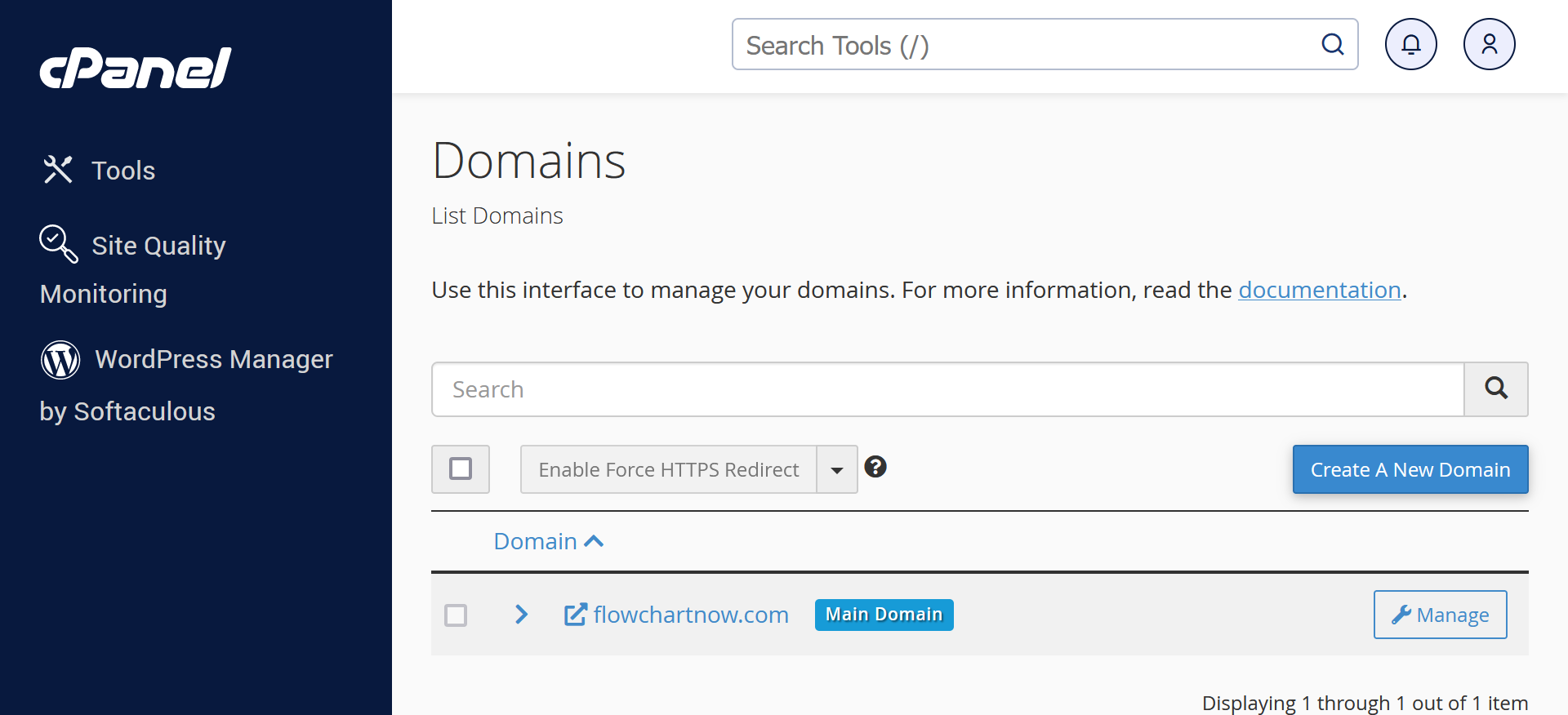Viewport: 1568px width, 715px height.
Task: Open the user account menu
Action: point(1490,44)
